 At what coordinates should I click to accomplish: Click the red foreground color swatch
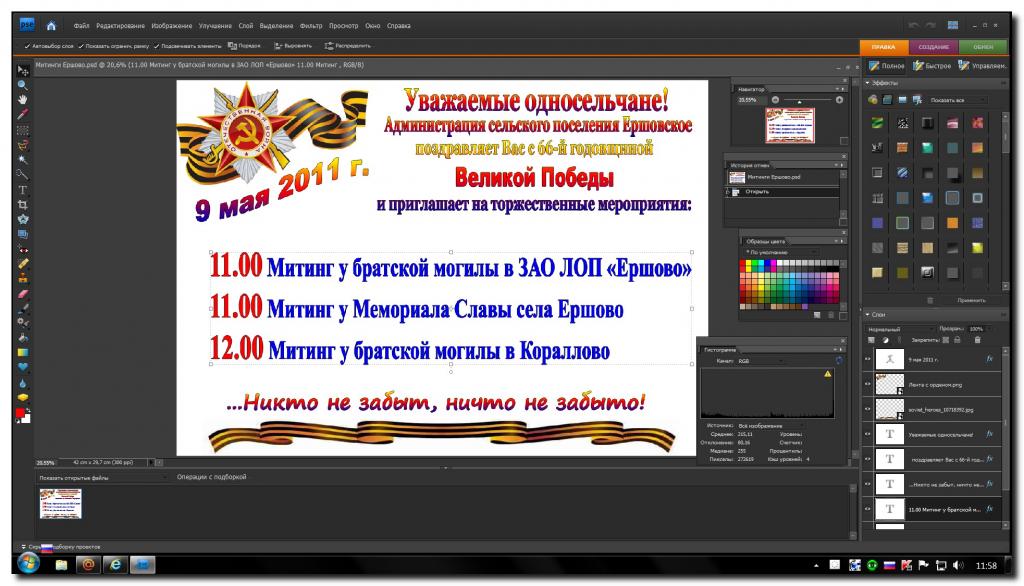pyautogui.click(x=21, y=414)
